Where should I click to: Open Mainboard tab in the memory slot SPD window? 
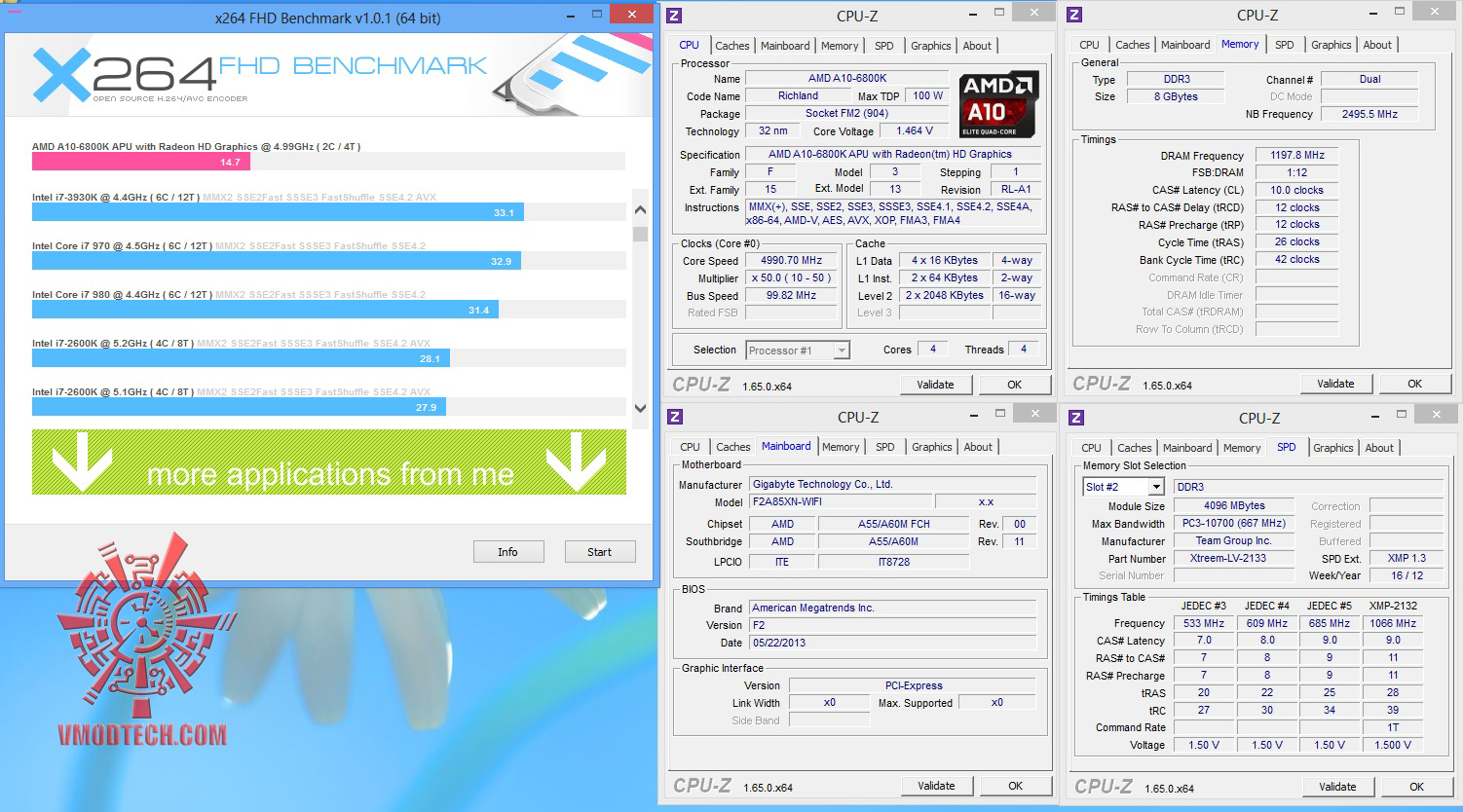click(x=1187, y=448)
